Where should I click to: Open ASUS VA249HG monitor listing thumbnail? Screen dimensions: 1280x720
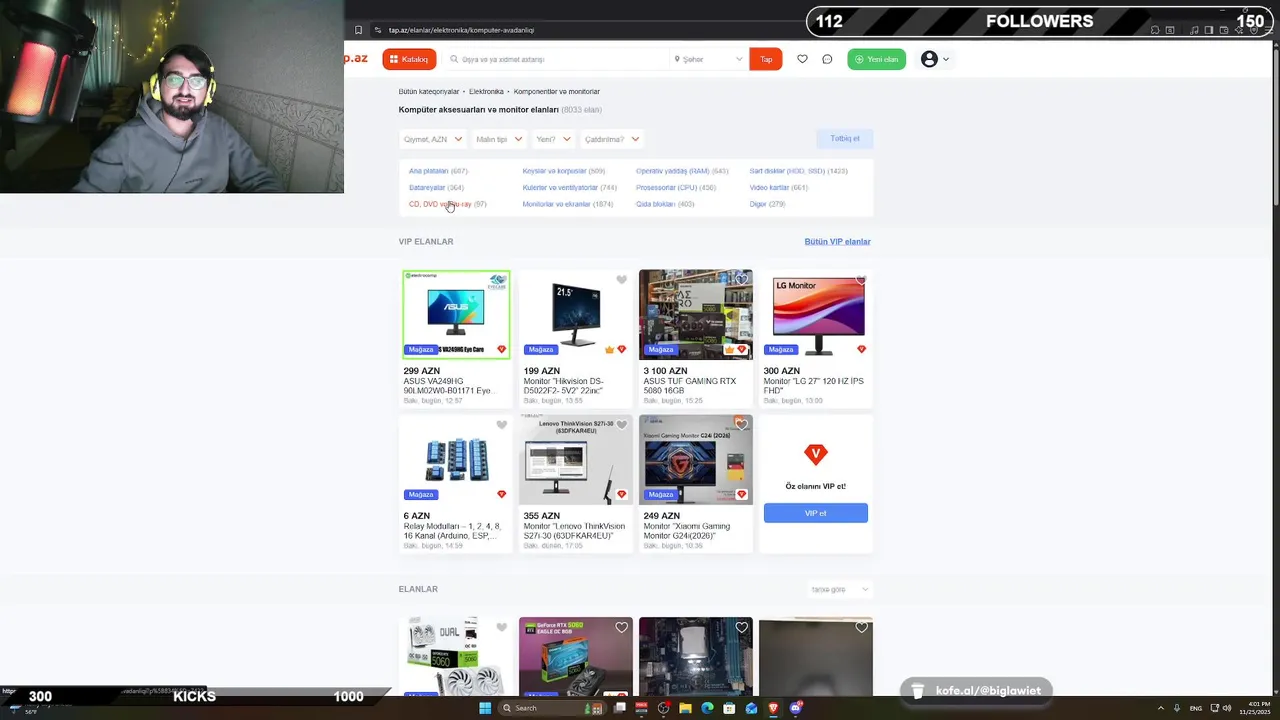click(x=456, y=314)
